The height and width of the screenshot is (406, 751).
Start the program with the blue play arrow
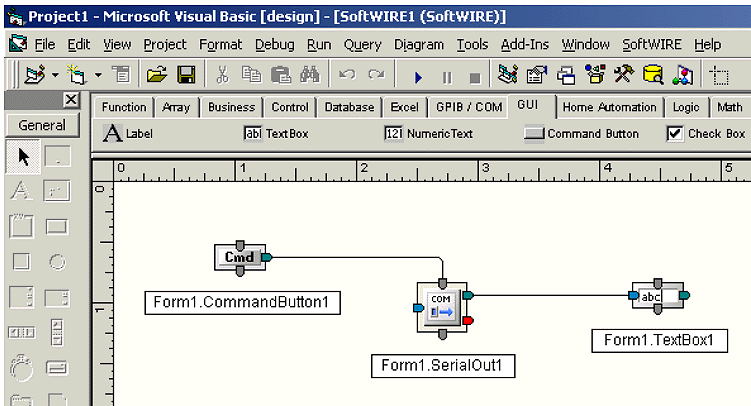click(x=418, y=77)
